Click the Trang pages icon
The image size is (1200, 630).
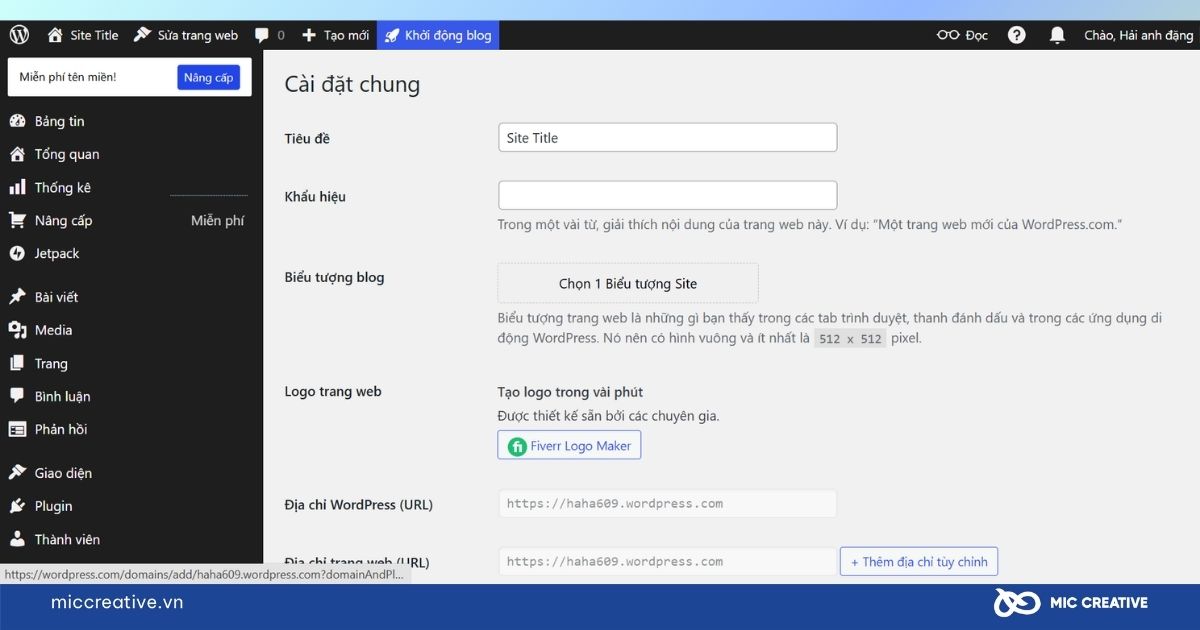click(x=17, y=363)
